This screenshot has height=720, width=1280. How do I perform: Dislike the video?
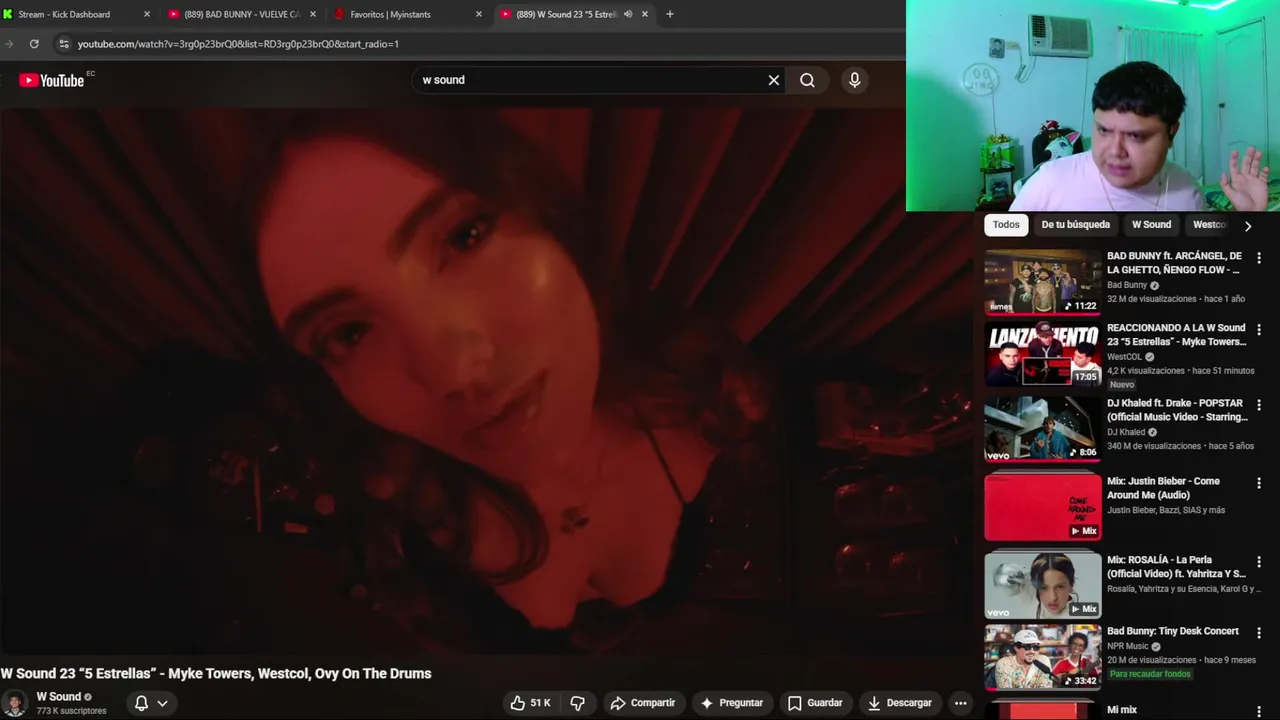click(x=577, y=703)
